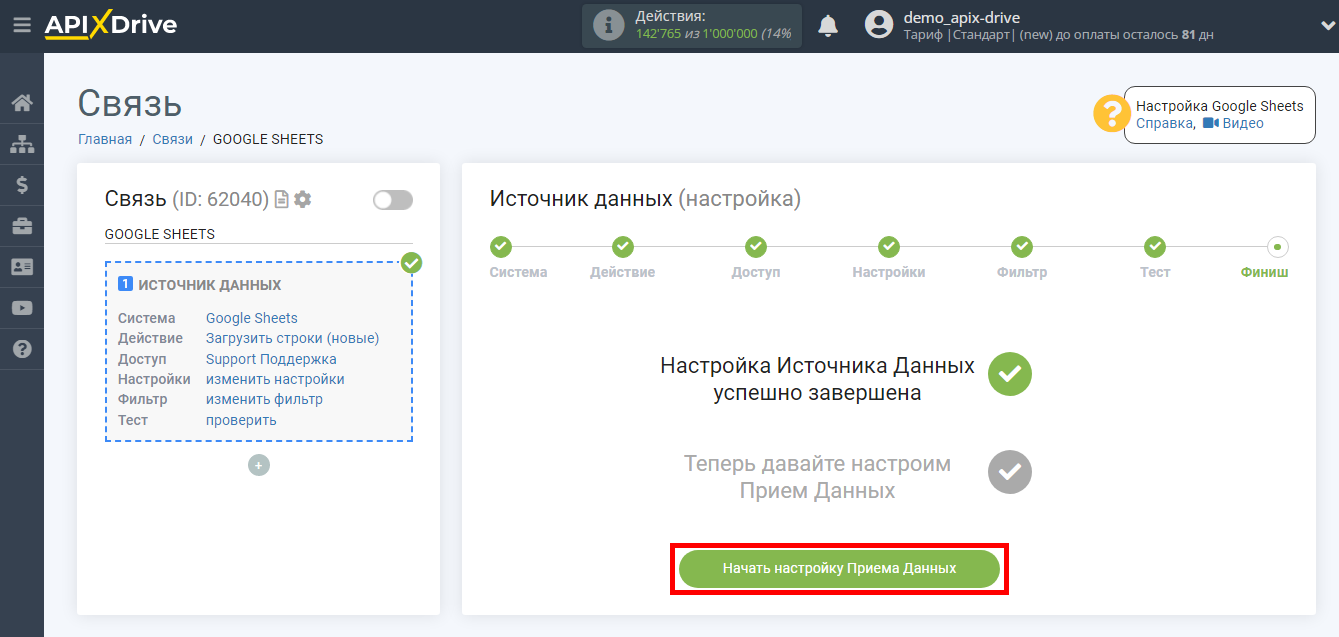Open the help question sidebar icon
This screenshot has height=637, width=1339.
(x=22, y=349)
